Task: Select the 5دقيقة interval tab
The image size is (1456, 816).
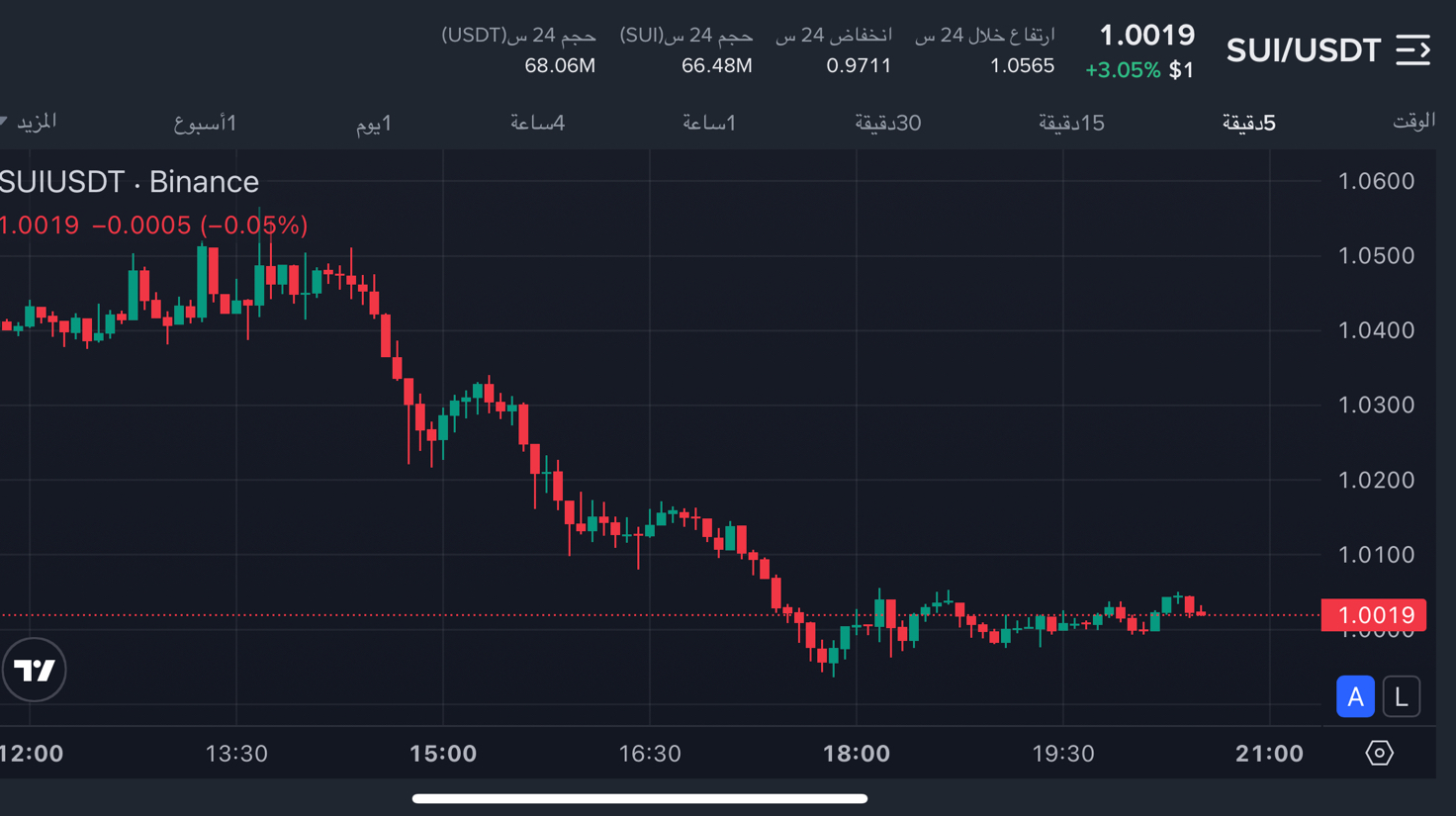Action: pyautogui.click(x=1248, y=123)
